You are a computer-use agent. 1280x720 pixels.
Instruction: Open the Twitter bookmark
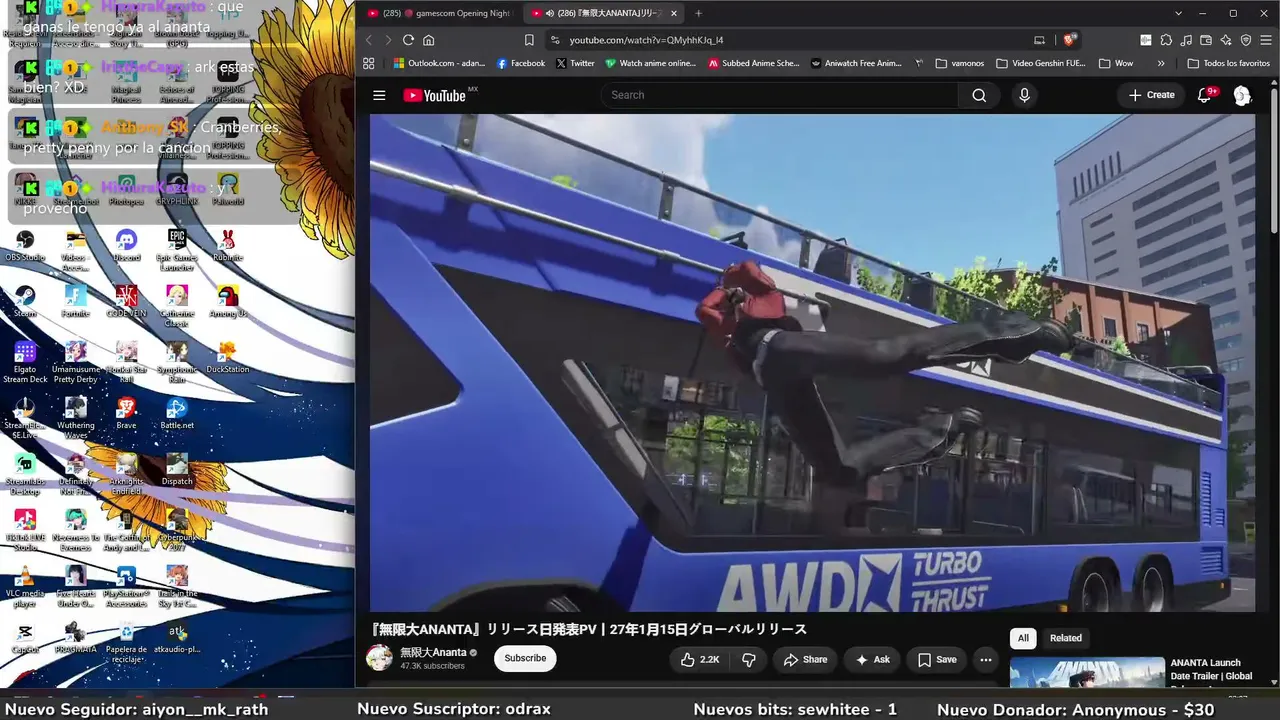coord(575,63)
